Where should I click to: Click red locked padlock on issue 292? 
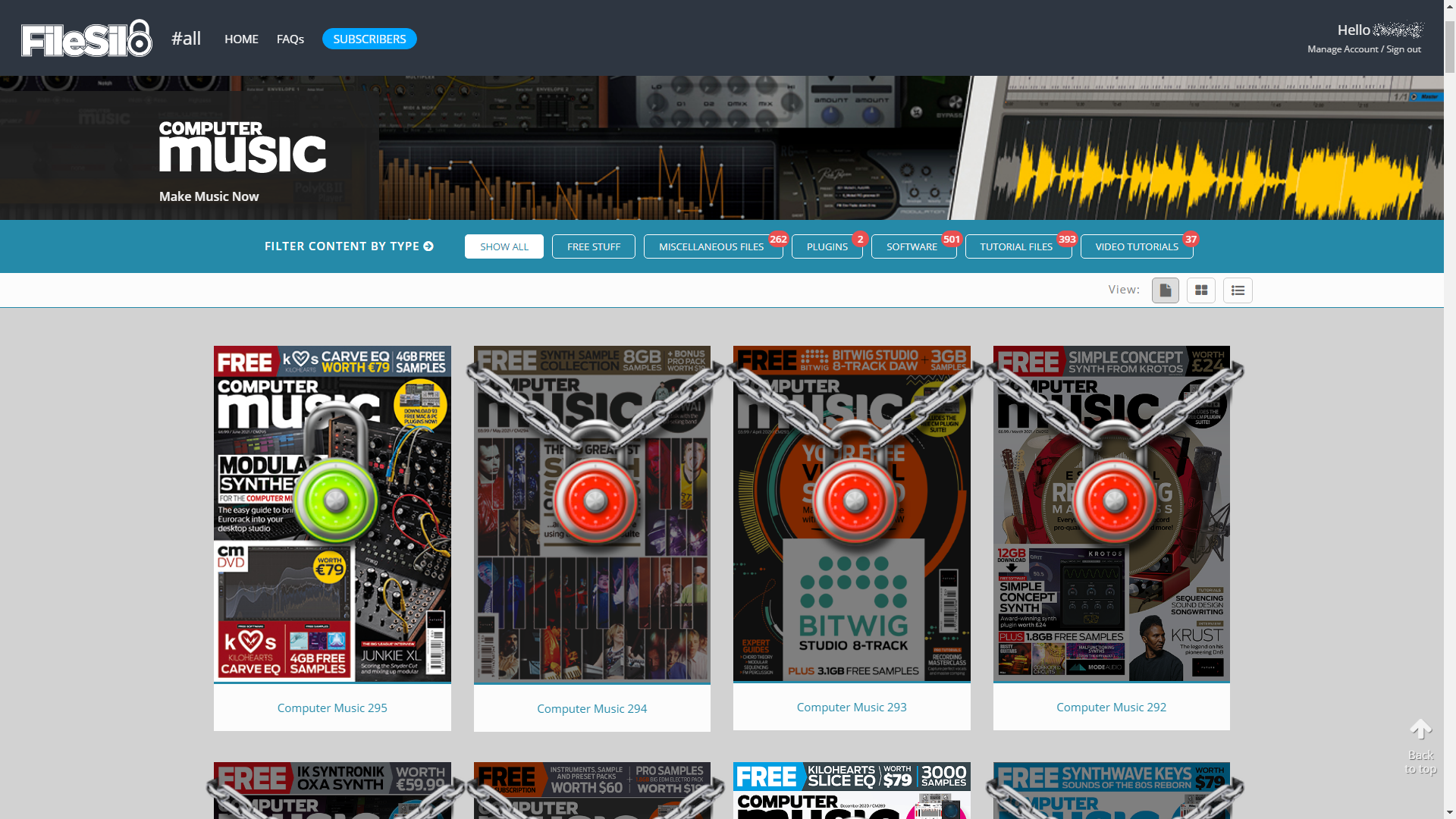point(1114,500)
